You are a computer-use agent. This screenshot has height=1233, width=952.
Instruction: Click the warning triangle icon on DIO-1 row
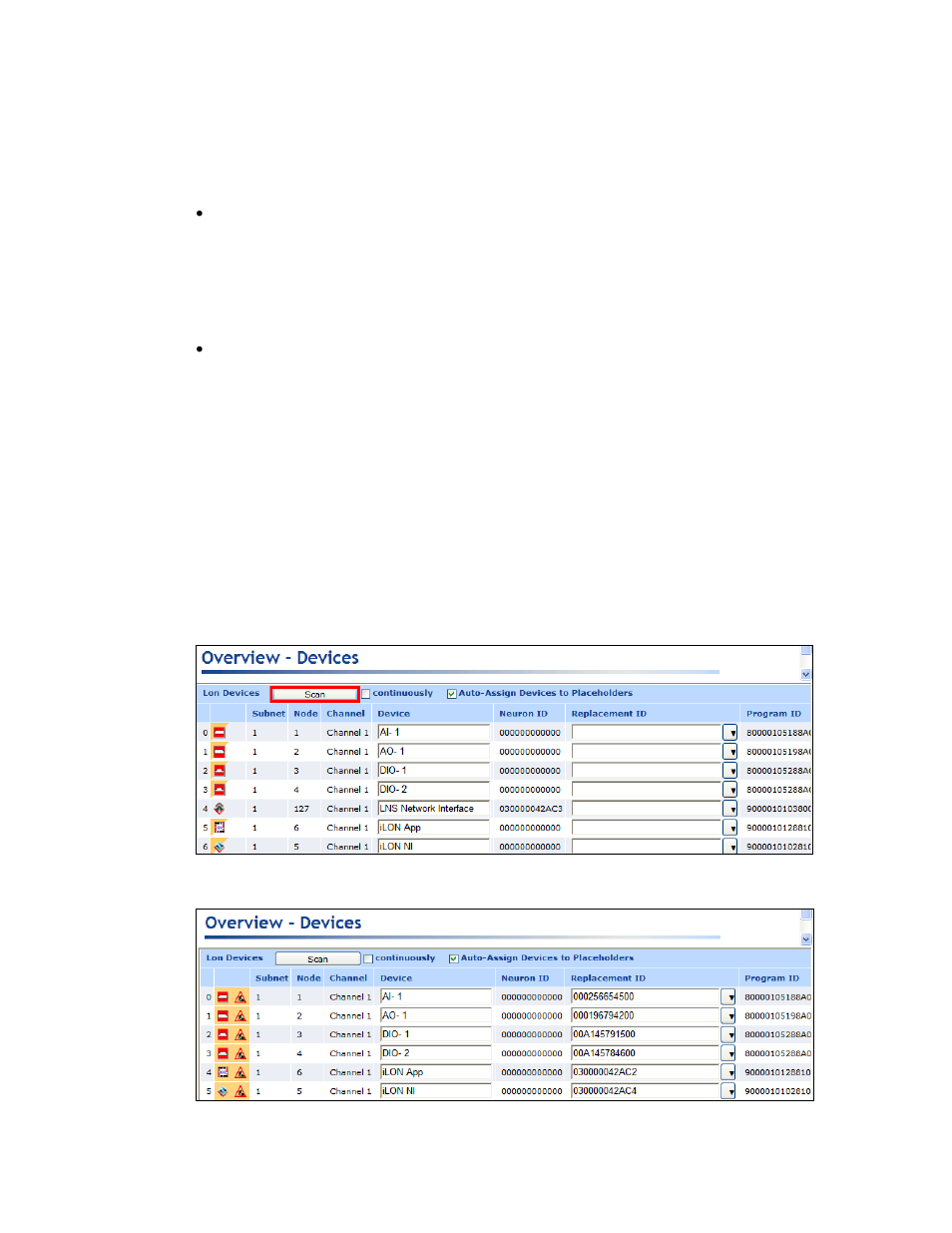click(240, 1035)
